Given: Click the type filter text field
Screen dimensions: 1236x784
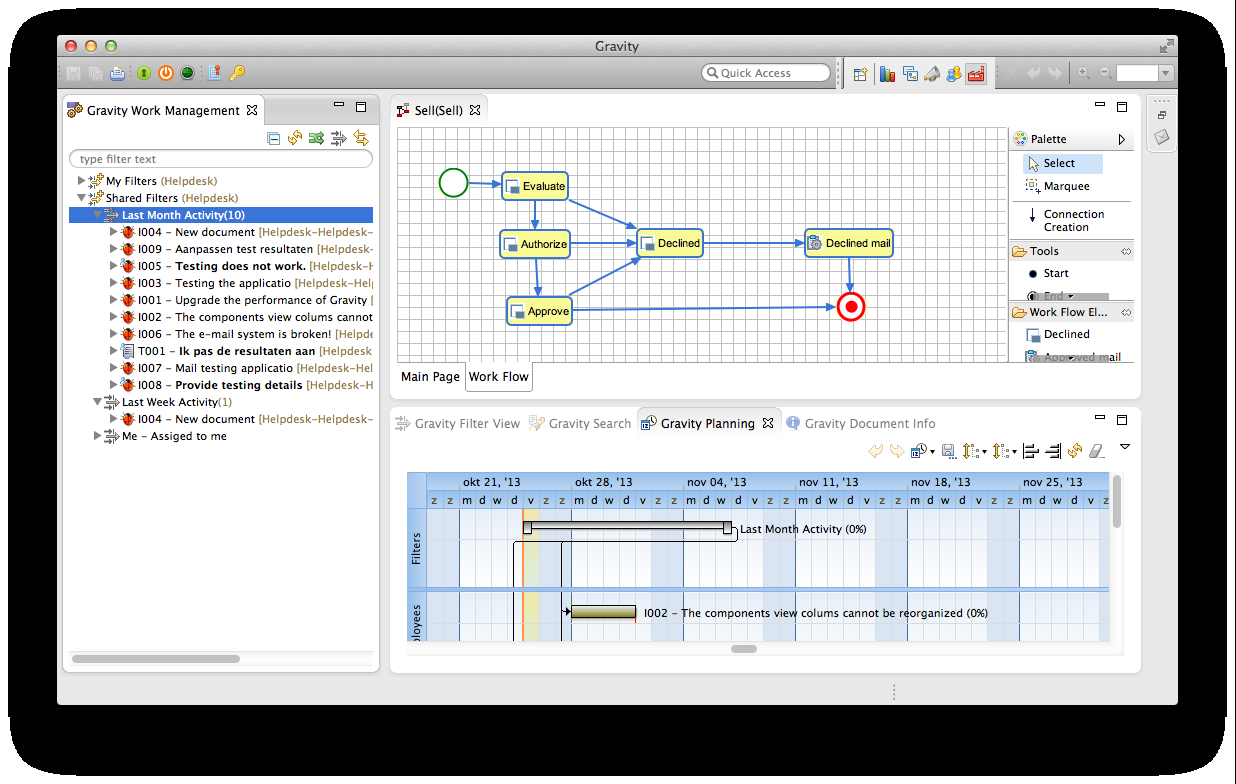Looking at the screenshot, I should point(221,159).
